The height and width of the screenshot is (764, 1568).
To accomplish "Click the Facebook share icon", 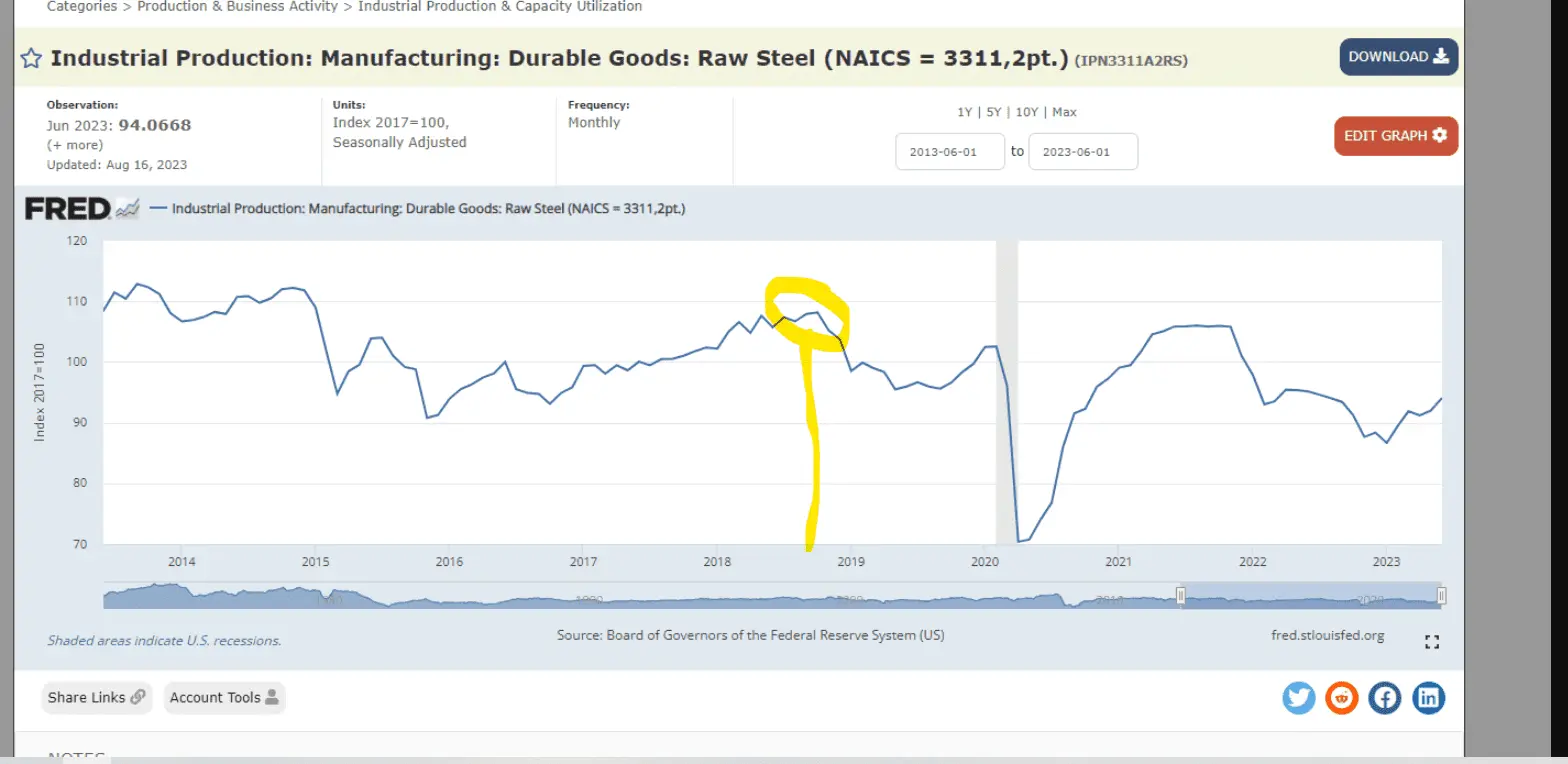I will 1385,698.
